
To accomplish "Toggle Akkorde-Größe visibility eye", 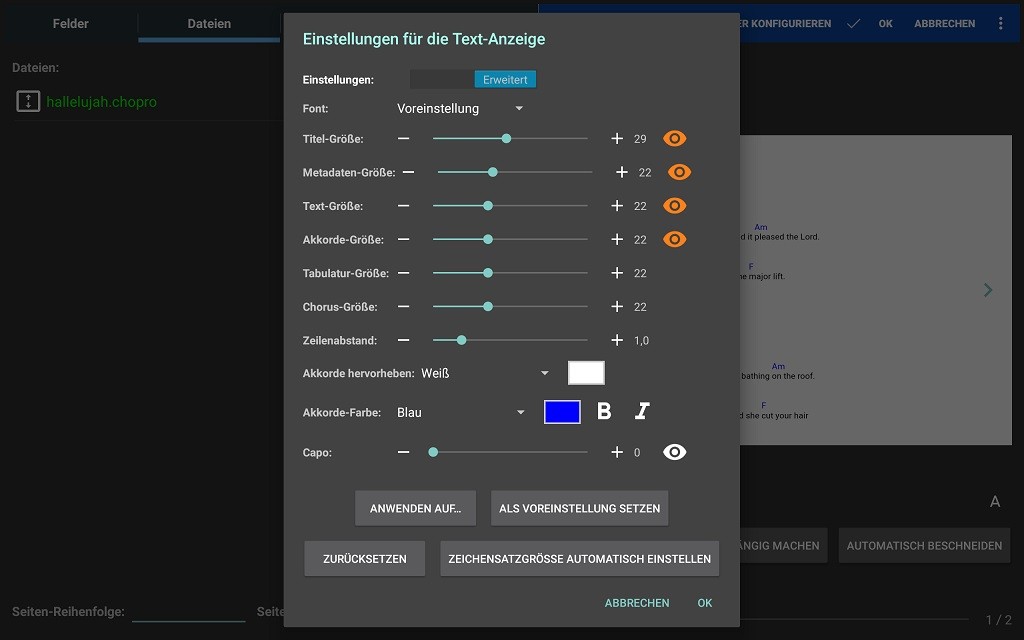I will tap(675, 240).
